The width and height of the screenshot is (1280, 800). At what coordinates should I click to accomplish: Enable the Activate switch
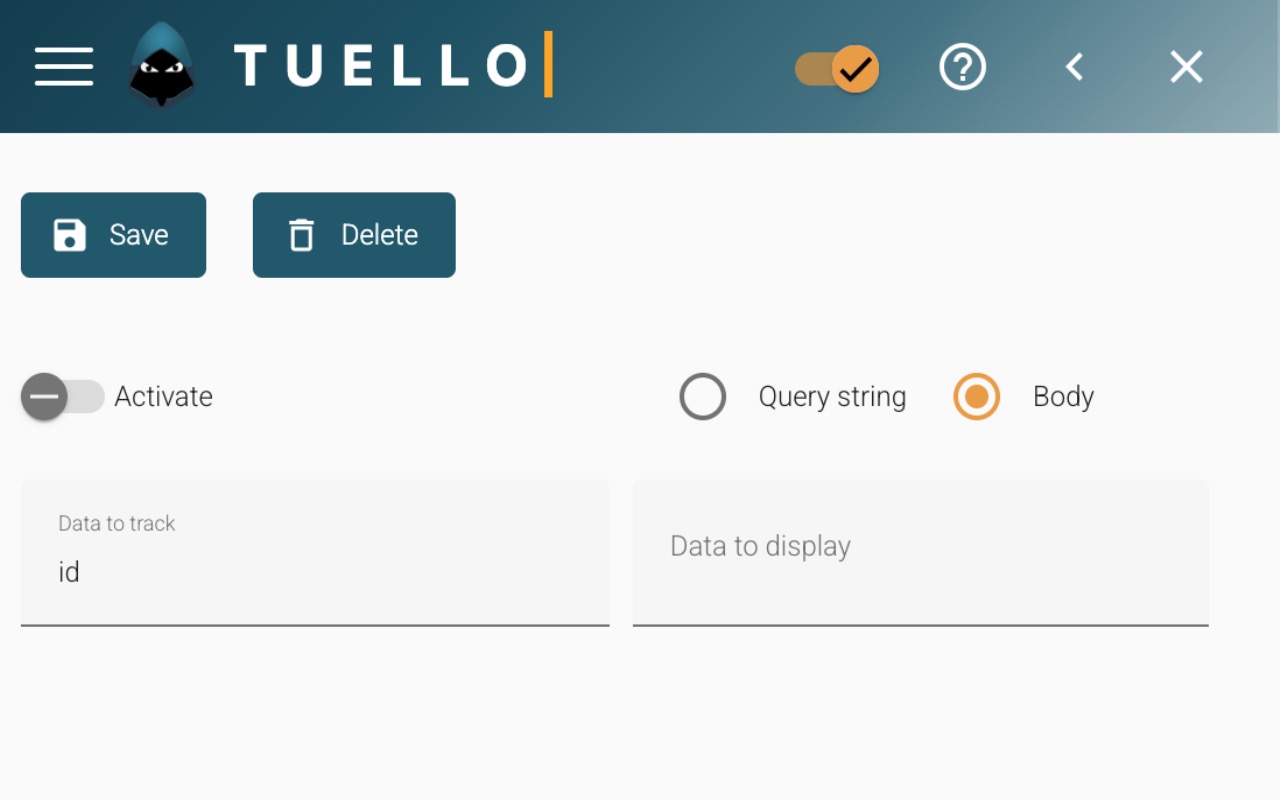tap(61, 397)
